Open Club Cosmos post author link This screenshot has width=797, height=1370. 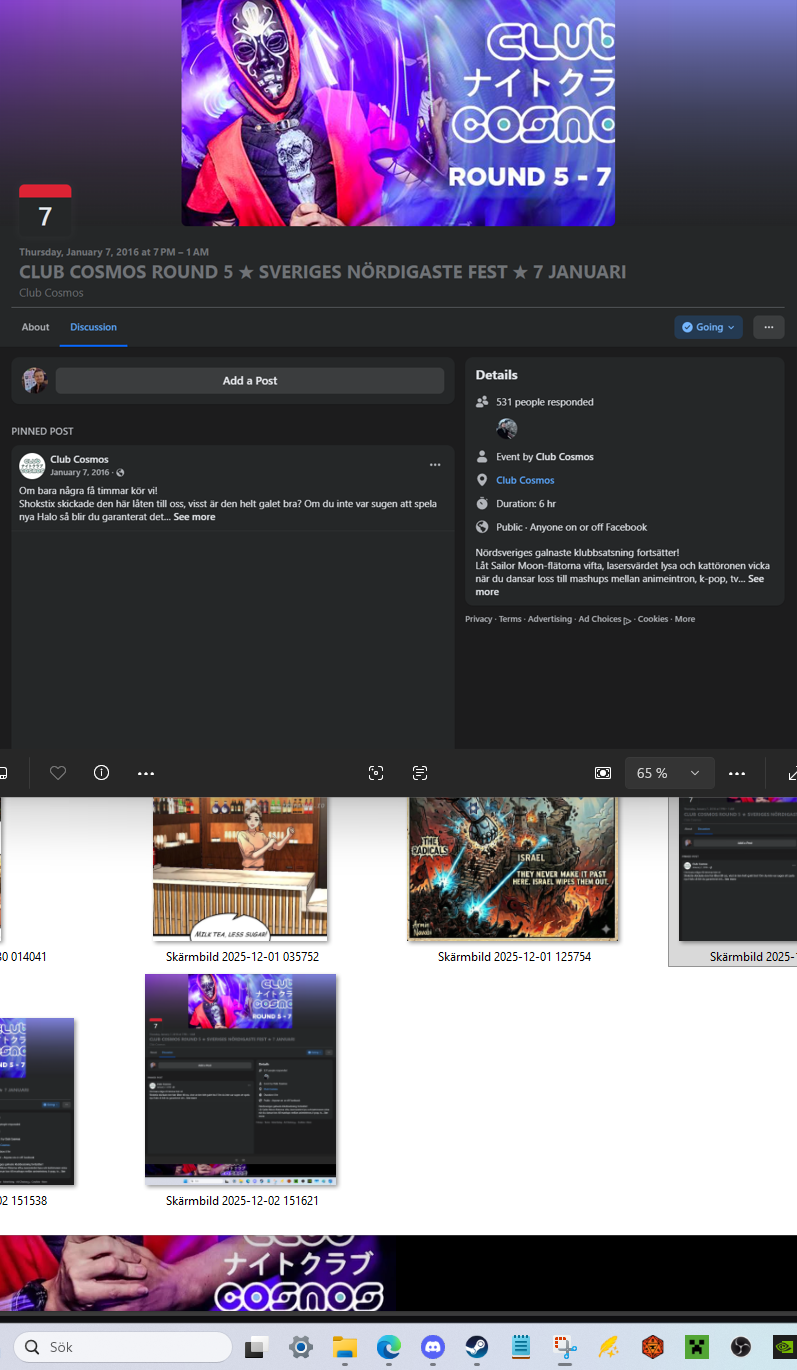coord(79,460)
